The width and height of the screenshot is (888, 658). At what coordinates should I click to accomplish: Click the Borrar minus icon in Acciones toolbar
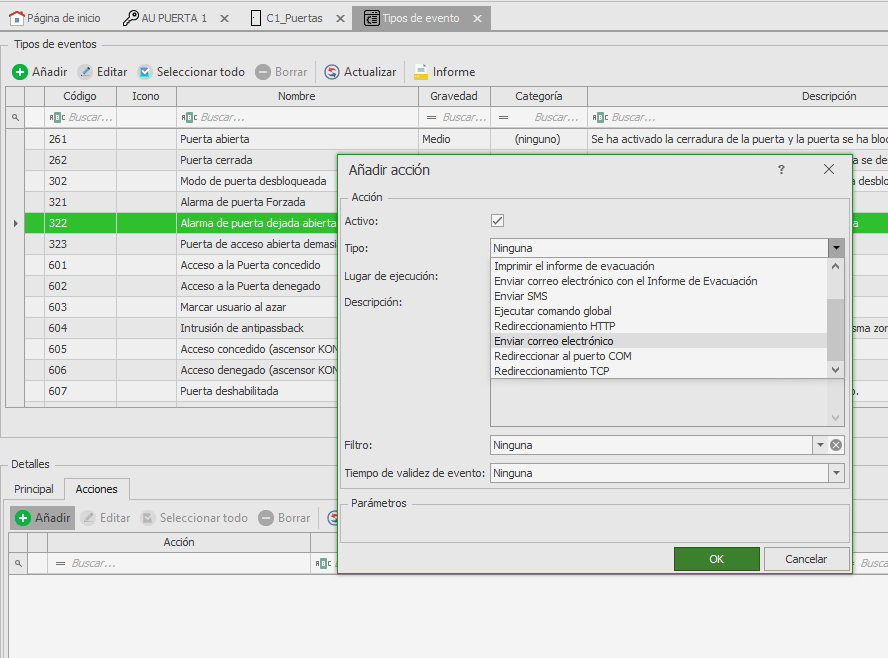click(x=266, y=518)
